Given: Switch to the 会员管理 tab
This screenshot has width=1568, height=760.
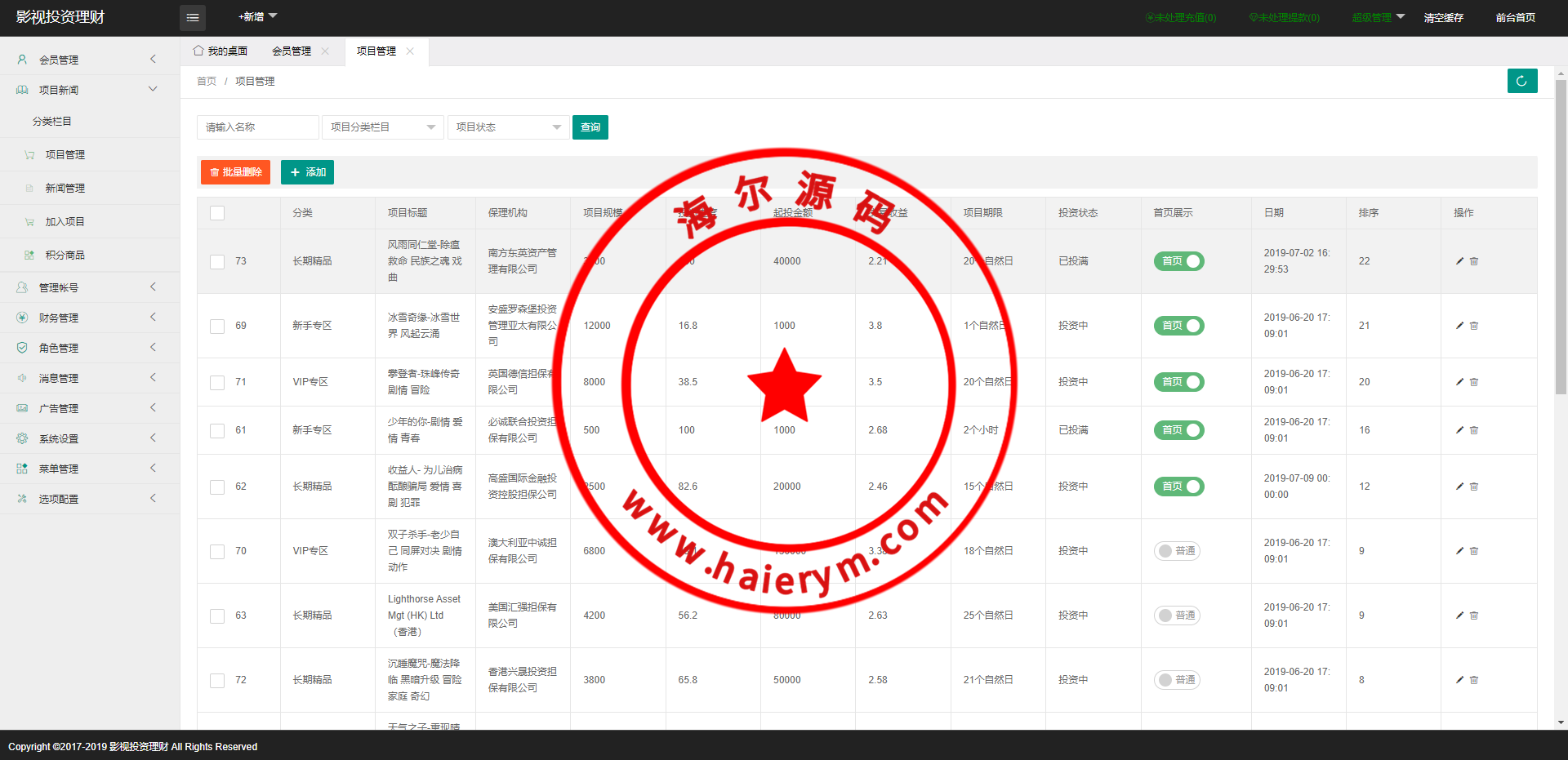Looking at the screenshot, I should [292, 51].
